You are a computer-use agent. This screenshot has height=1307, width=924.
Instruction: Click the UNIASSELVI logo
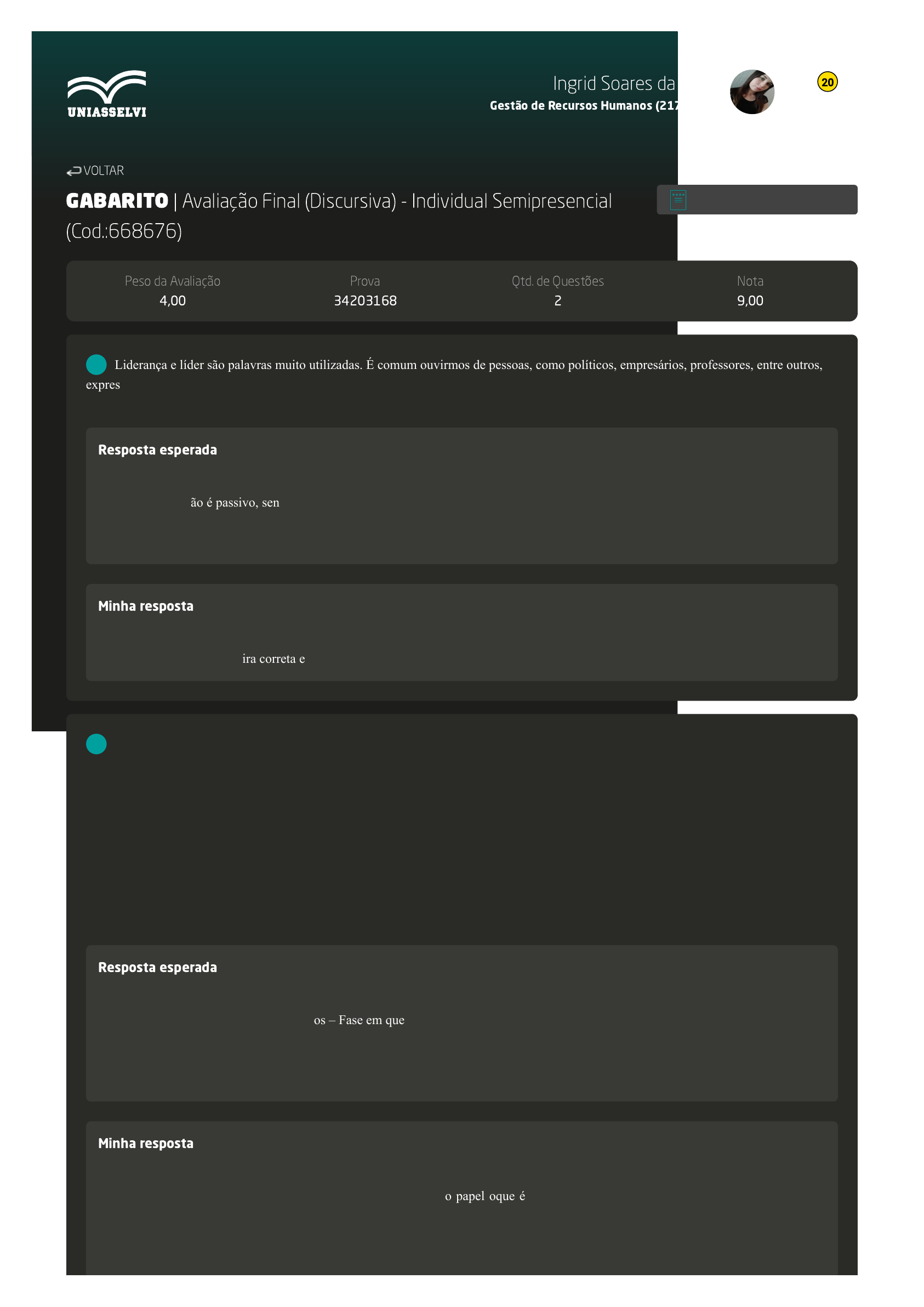click(106, 94)
